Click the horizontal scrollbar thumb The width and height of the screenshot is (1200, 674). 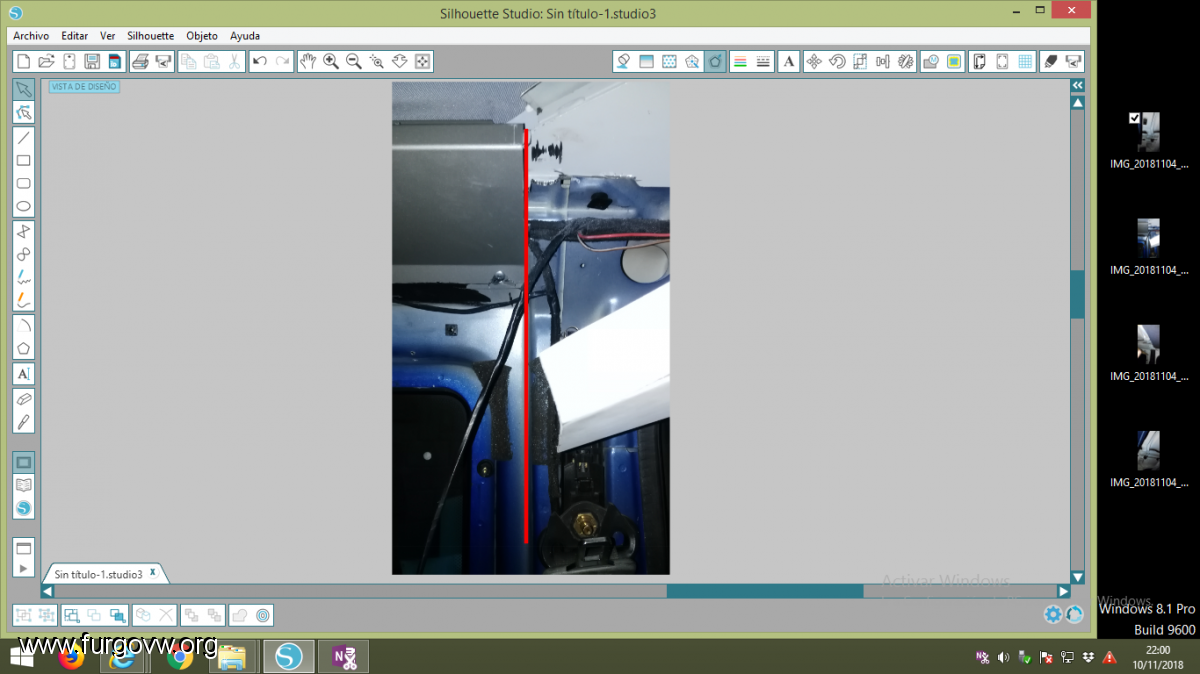[x=764, y=591]
